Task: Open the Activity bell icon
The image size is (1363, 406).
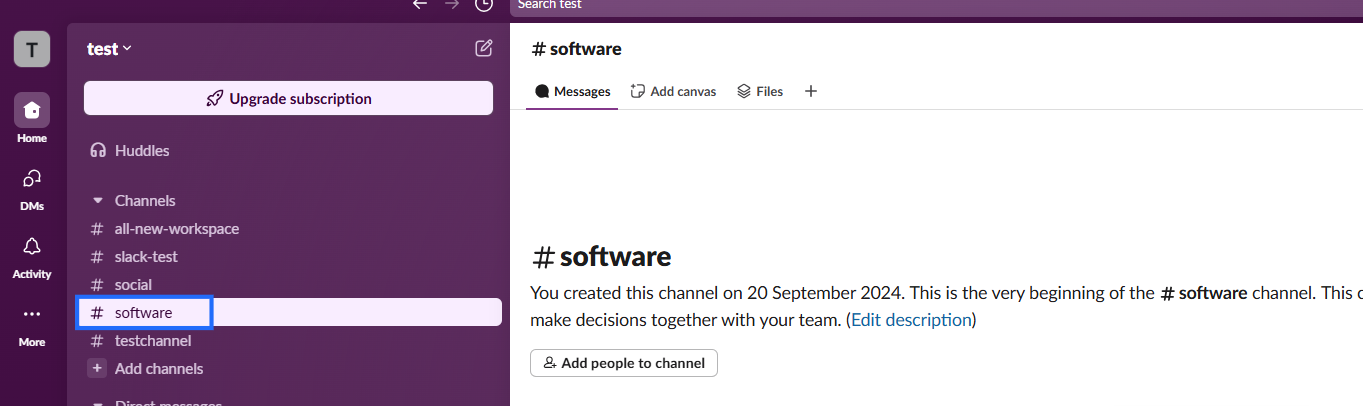Action: click(32, 256)
